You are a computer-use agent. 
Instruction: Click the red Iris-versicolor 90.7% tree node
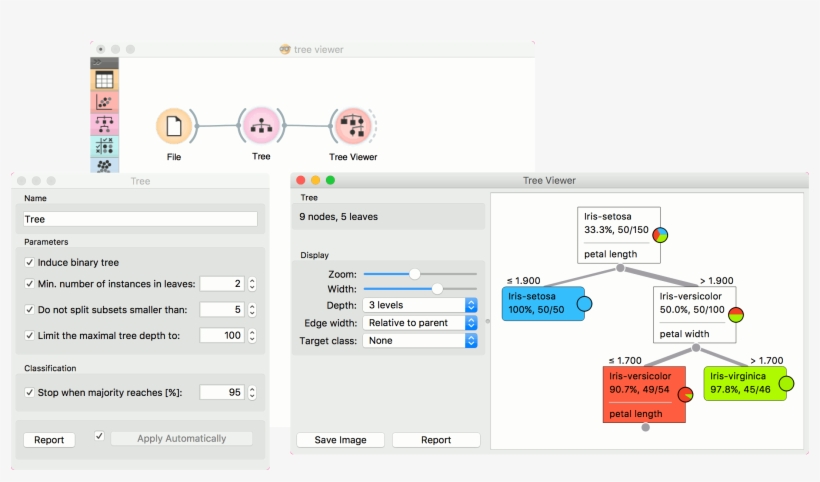click(645, 394)
